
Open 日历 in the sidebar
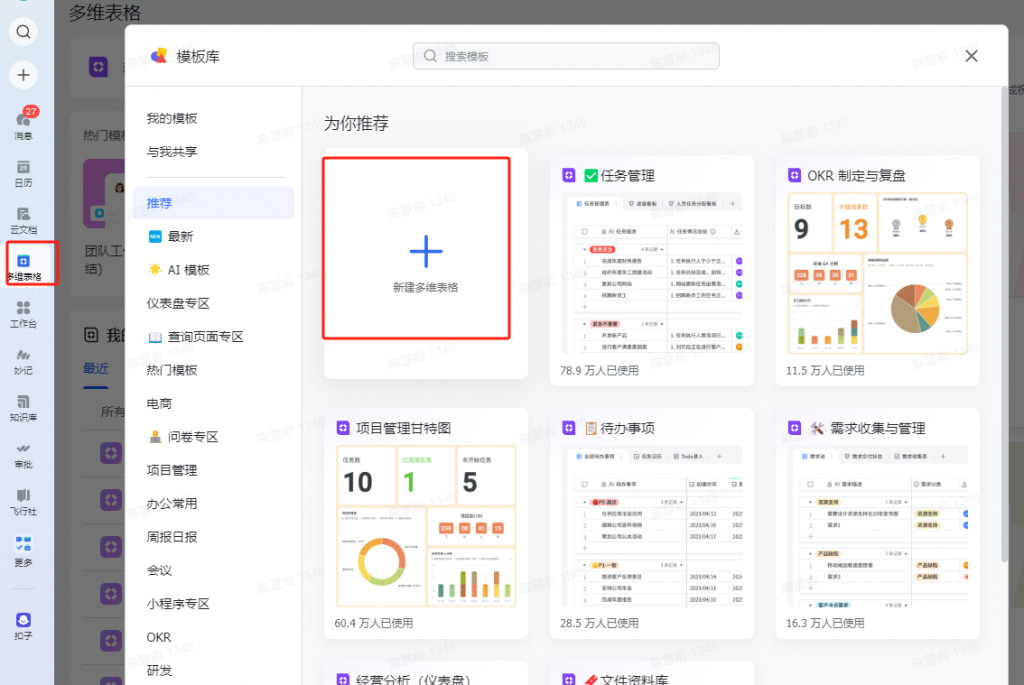tap(24, 173)
